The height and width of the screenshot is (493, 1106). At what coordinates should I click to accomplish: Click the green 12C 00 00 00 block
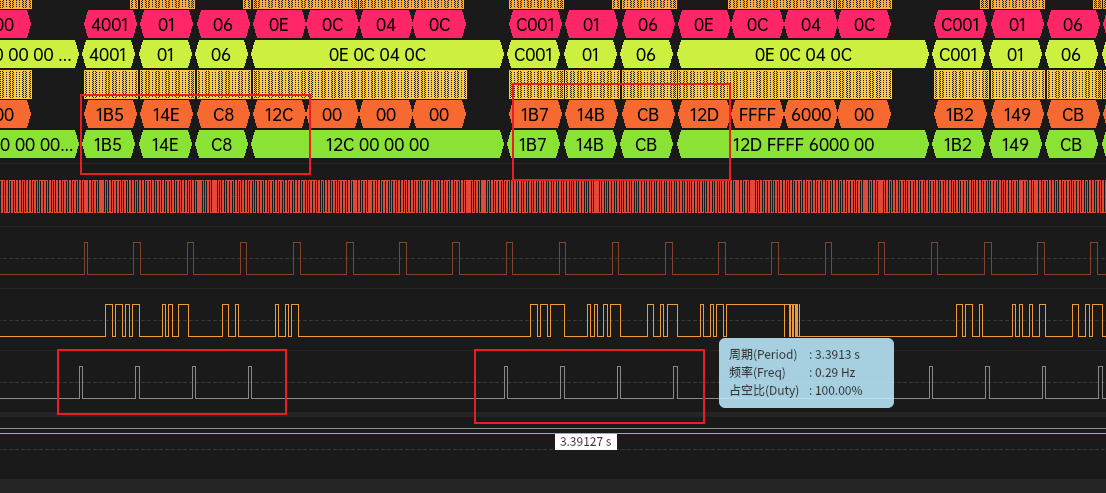376,145
